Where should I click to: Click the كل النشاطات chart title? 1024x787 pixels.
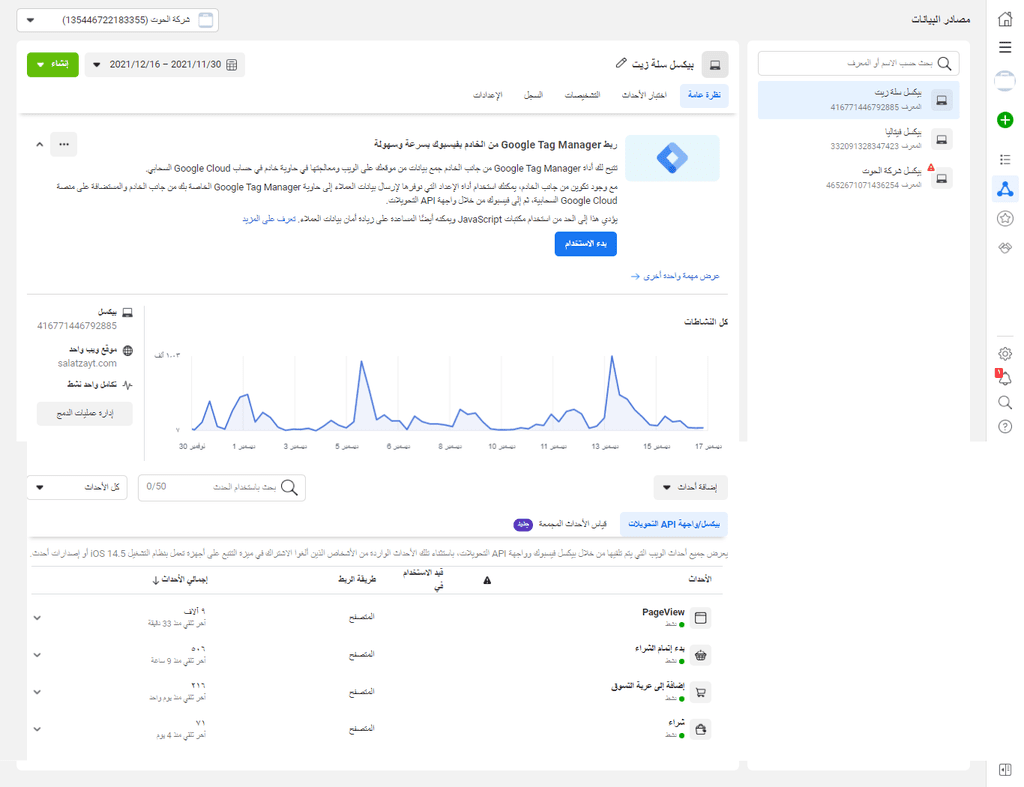(x=706, y=322)
